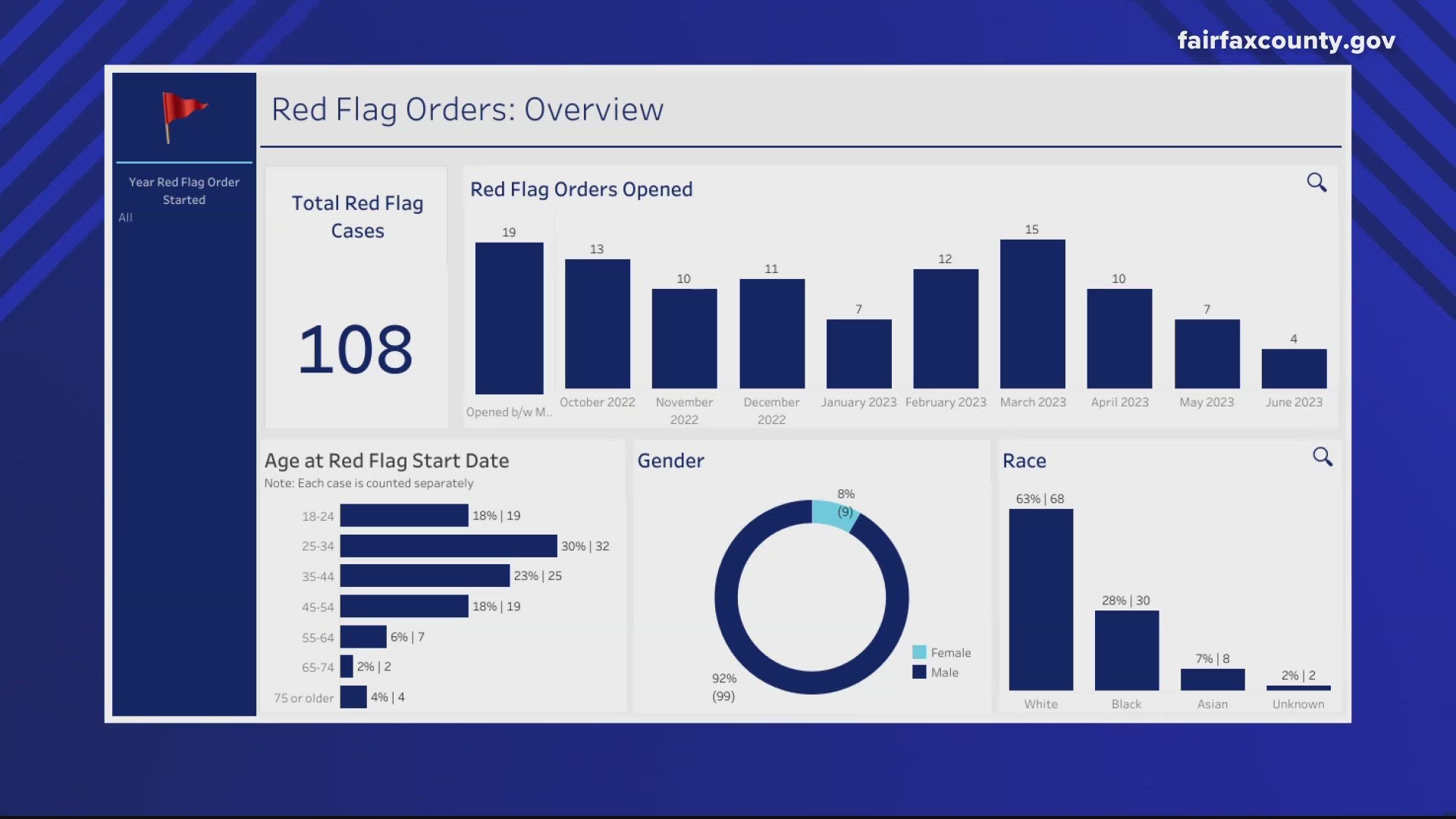Select the Asian race bar
1456x819 pixels.
(x=1213, y=679)
